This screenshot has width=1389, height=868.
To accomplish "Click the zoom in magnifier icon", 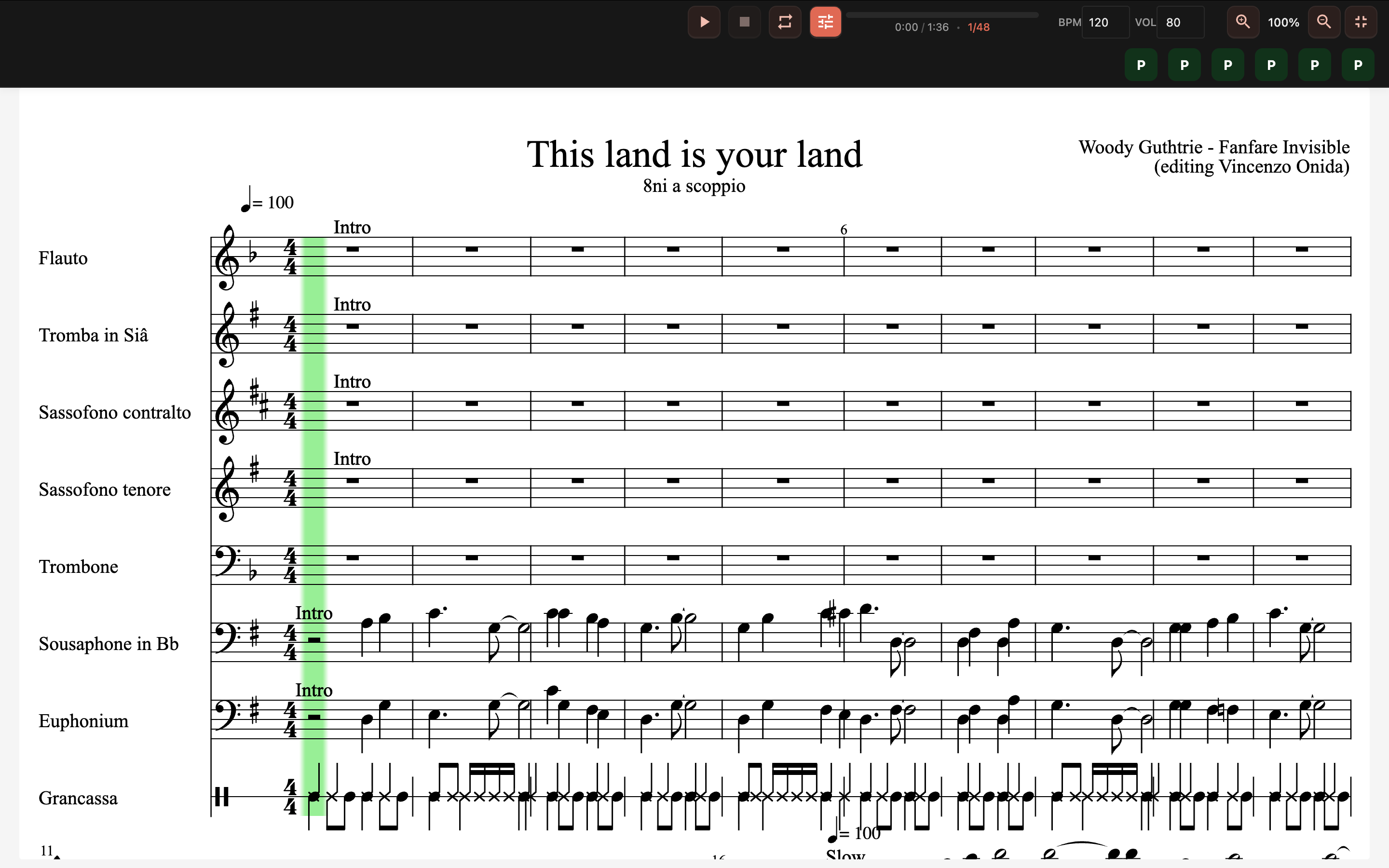I will tap(1243, 22).
